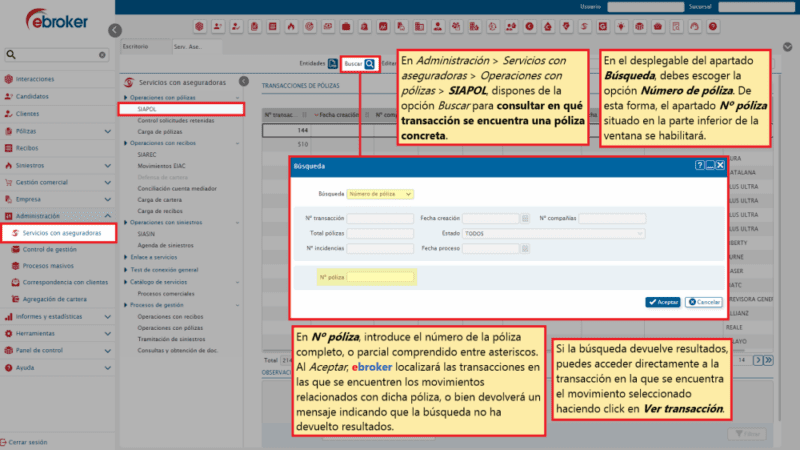
Task: Select SIAREC in the services tree
Action: pyautogui.click(x=147, y=155)
